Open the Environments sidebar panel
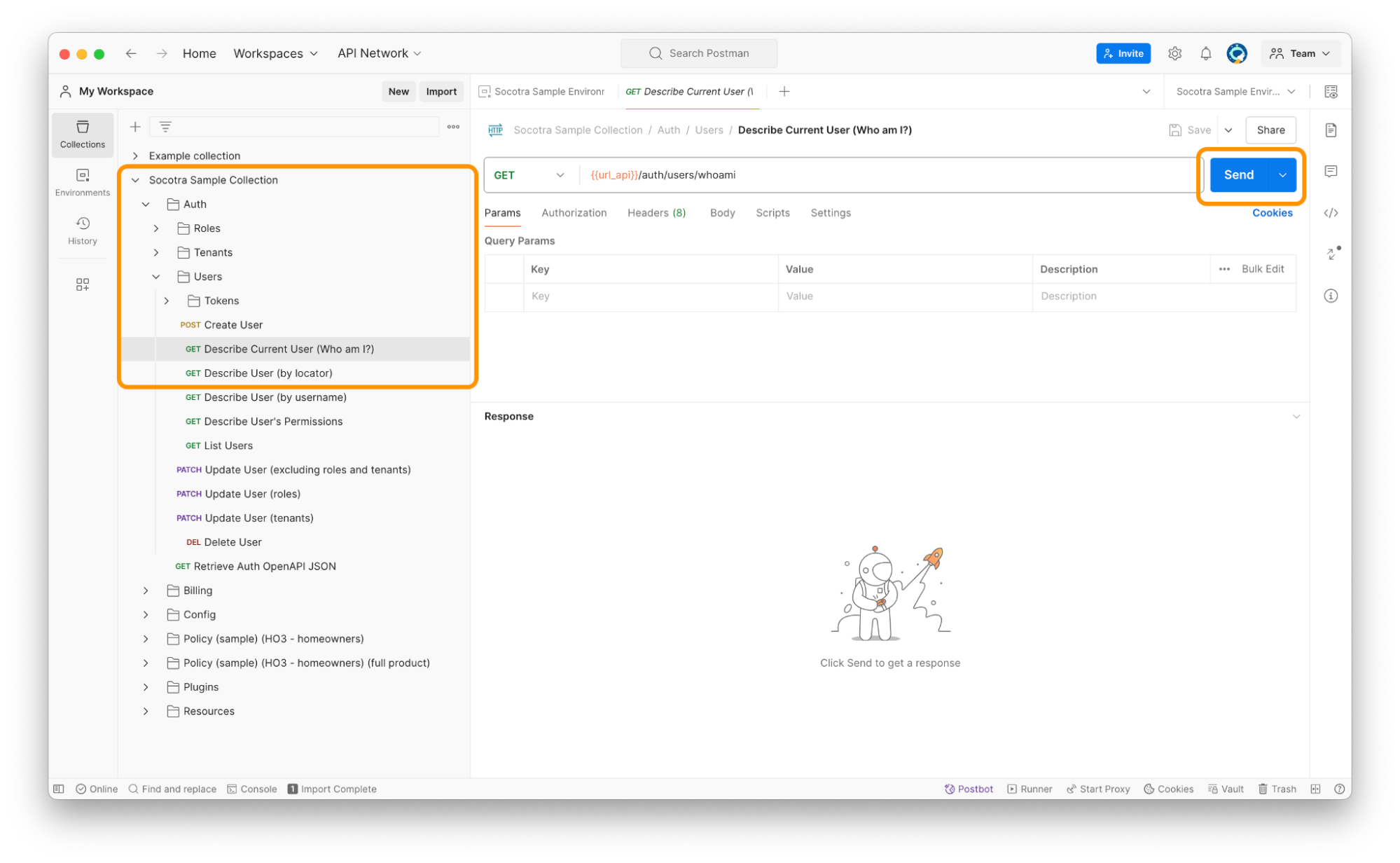This screenshot has width=1400, height=863. point(82,182)
